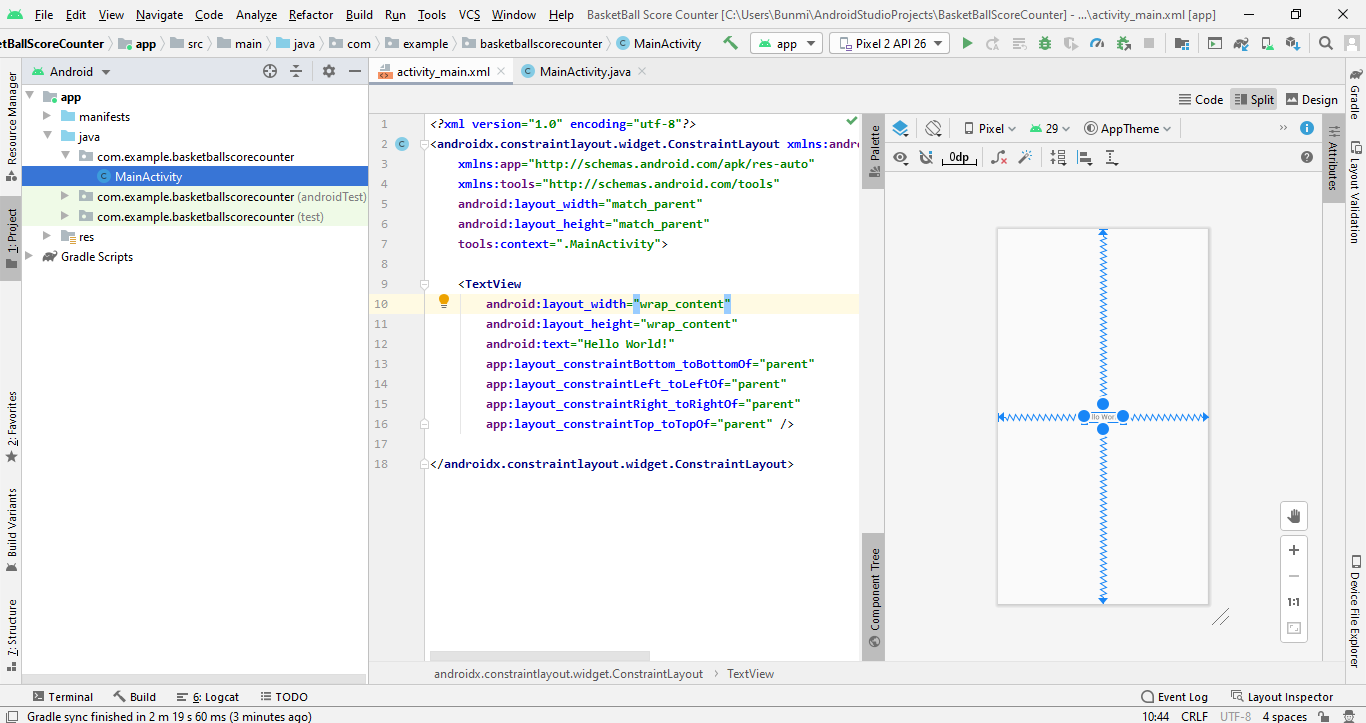The width and height of the screenshot is (1366, 723).
Task: Click the Search Everywhere magnifier icon
Action: click(x=1326, y=43)
